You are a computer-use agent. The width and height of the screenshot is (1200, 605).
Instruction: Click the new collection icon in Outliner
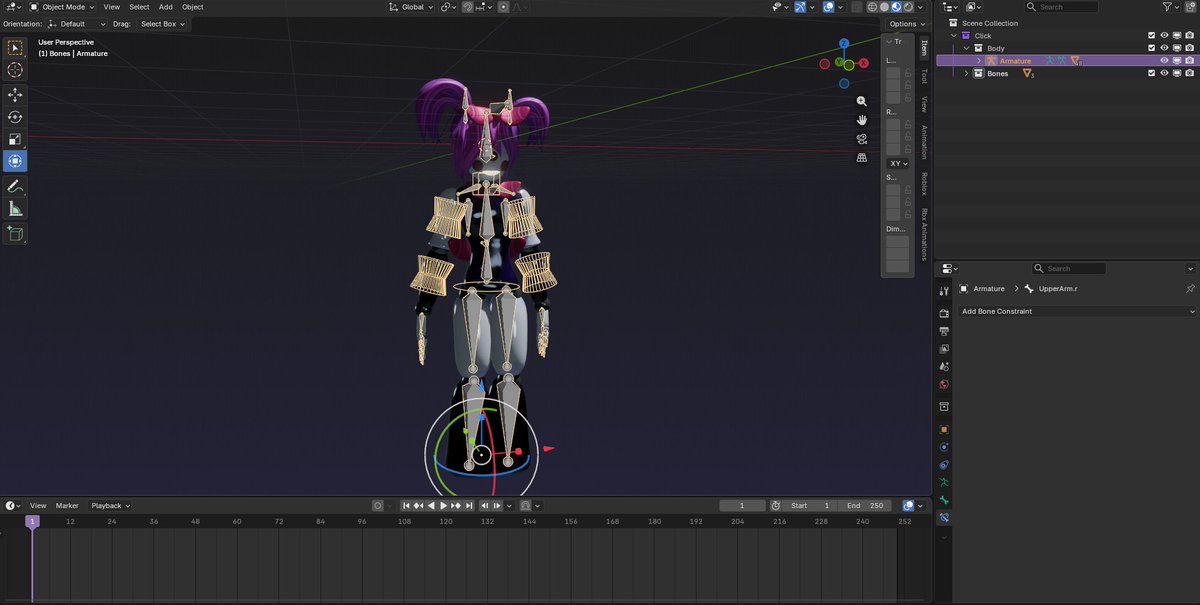[x=1190, y=6]
